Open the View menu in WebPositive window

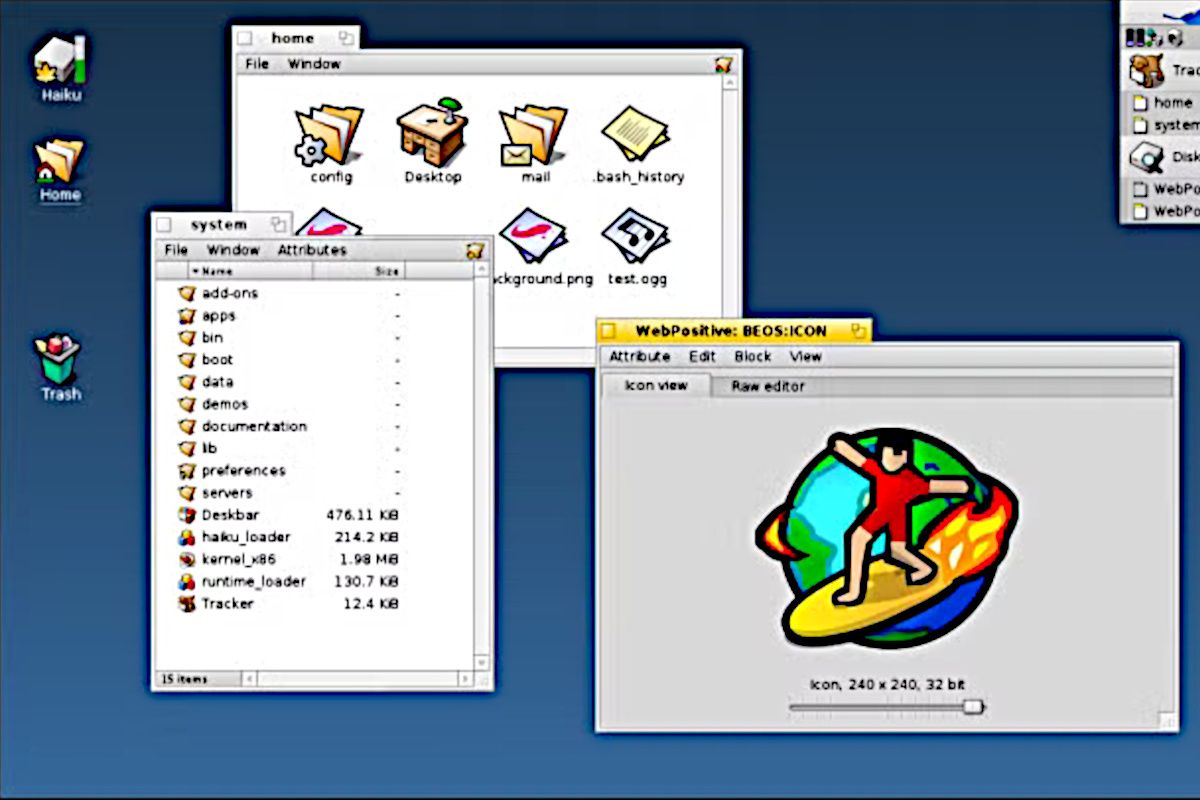click(806, 356)
